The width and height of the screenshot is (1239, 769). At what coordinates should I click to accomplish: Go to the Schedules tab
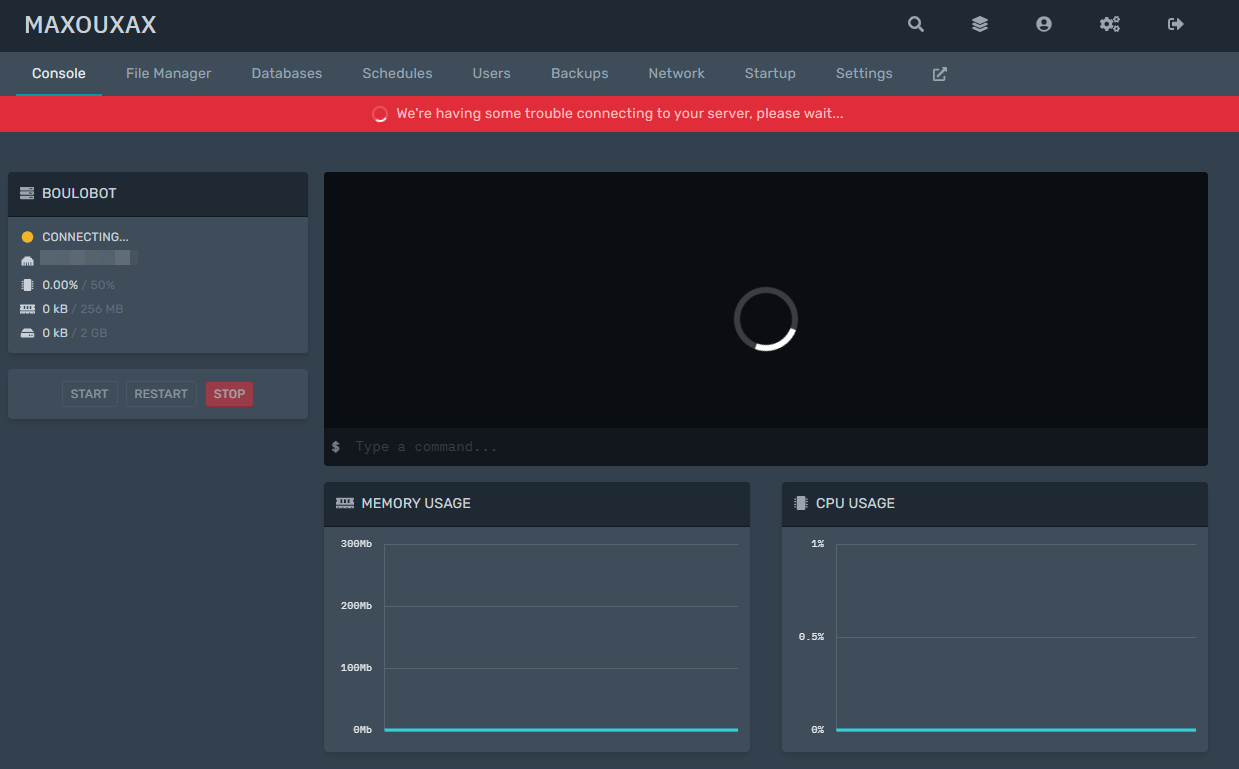pyautogui.click(x=398, y=74)
